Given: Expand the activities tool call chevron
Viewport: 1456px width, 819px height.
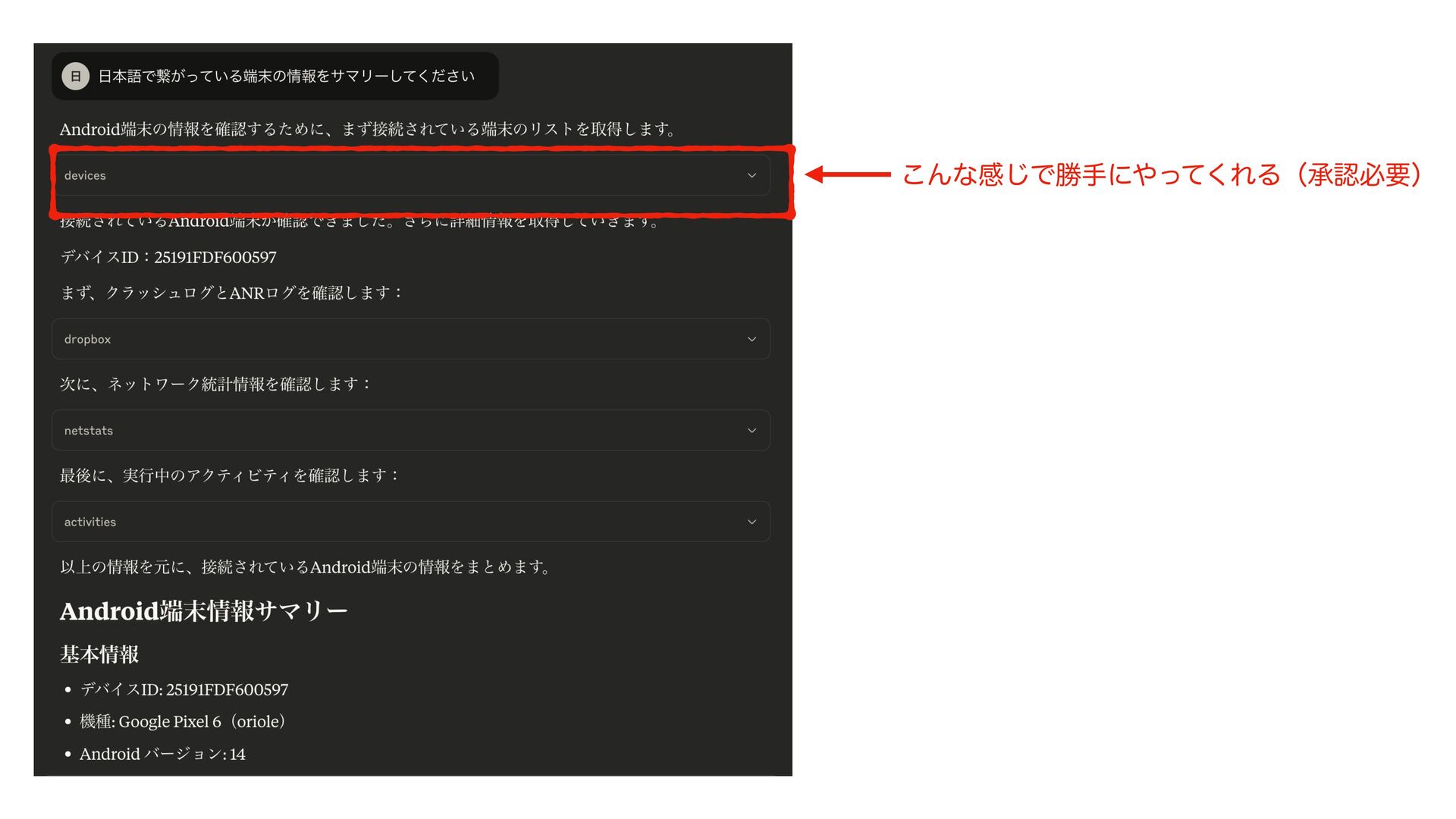Looking at the screenshot, I should pyautogui.click(x=752, y=522).
